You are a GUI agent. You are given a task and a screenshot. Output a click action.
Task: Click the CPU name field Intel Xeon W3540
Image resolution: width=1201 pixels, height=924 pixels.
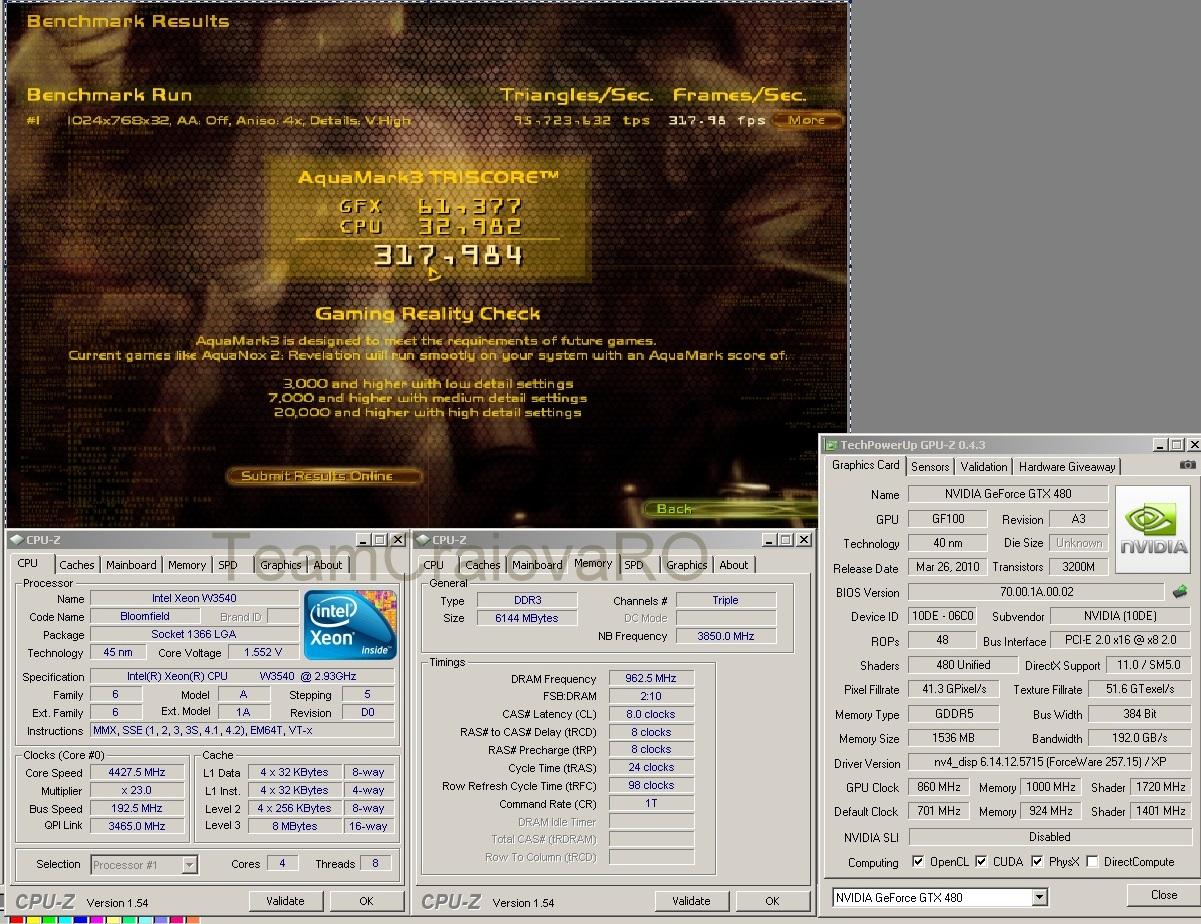pos(195,598)
